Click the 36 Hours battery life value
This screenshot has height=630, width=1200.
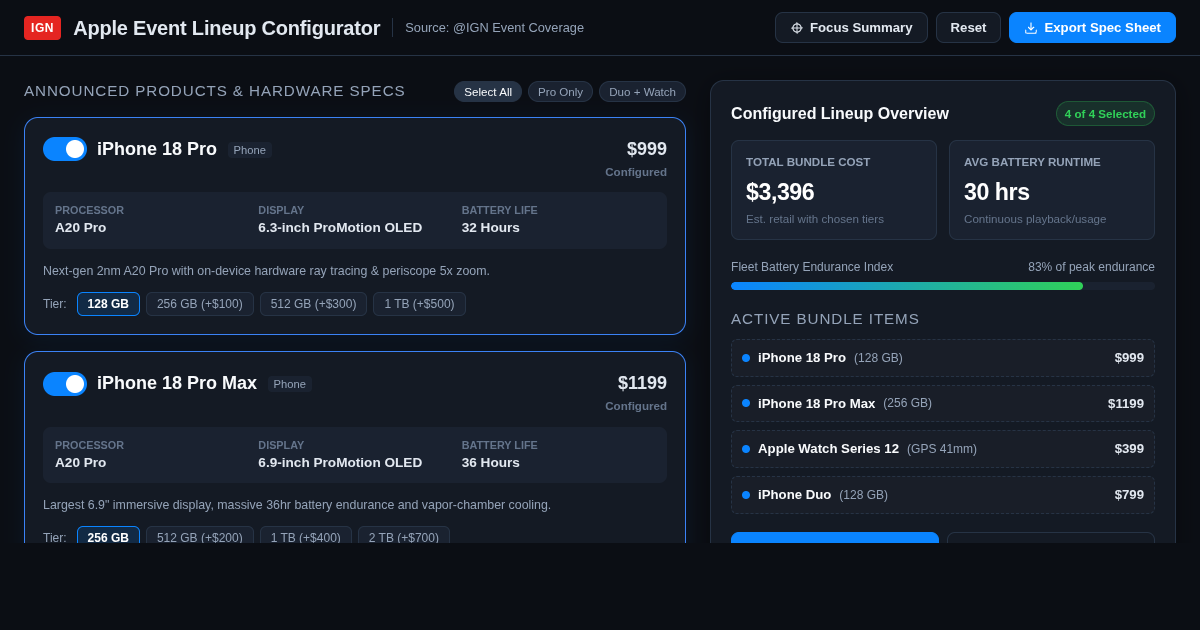click(x=491, y=462)
